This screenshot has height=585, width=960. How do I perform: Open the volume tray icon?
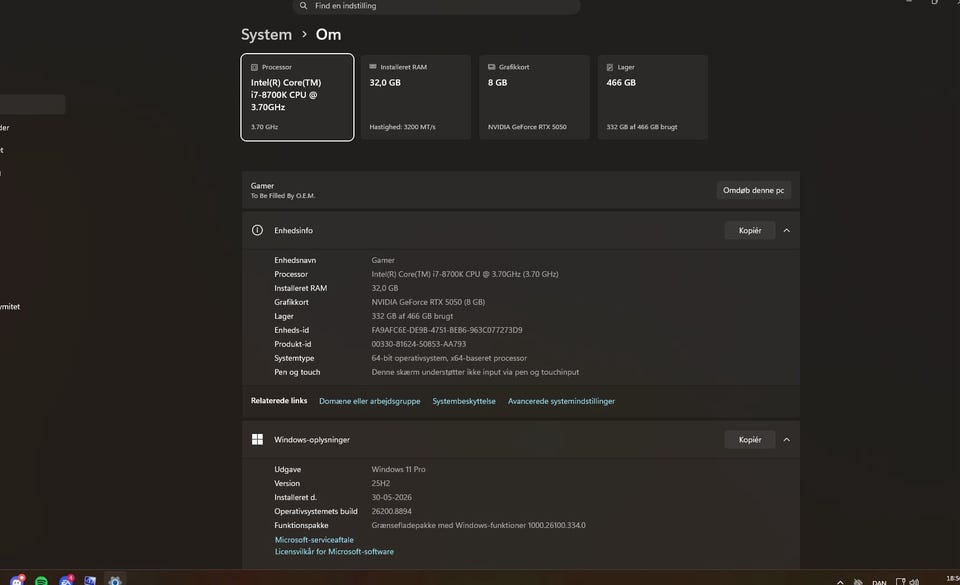click(x=914, y=582)
